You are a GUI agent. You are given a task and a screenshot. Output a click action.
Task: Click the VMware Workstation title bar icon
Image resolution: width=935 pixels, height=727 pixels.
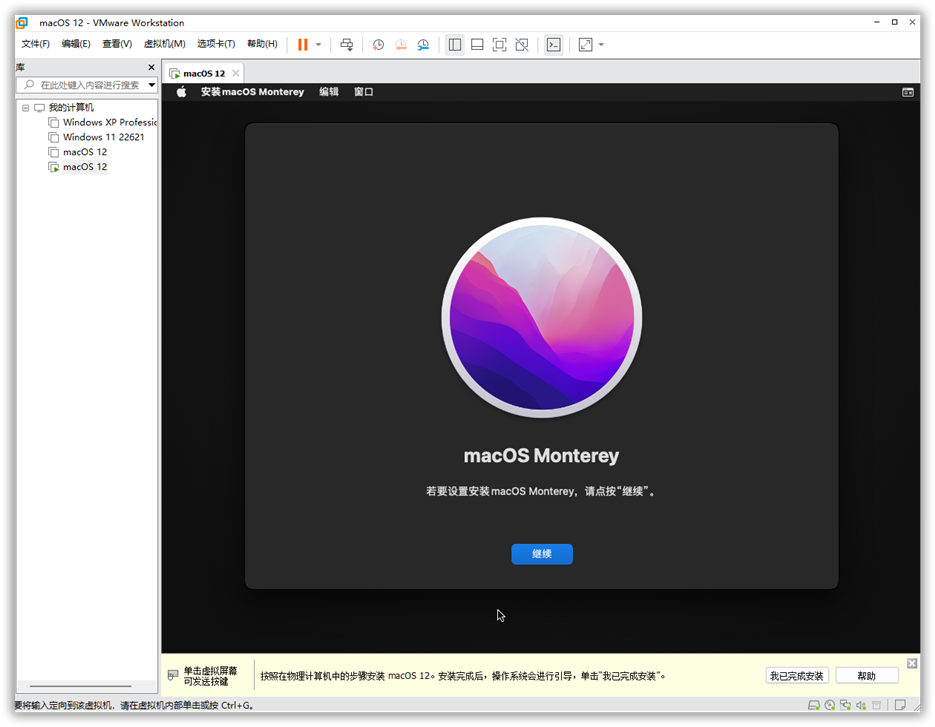[22, 23]
